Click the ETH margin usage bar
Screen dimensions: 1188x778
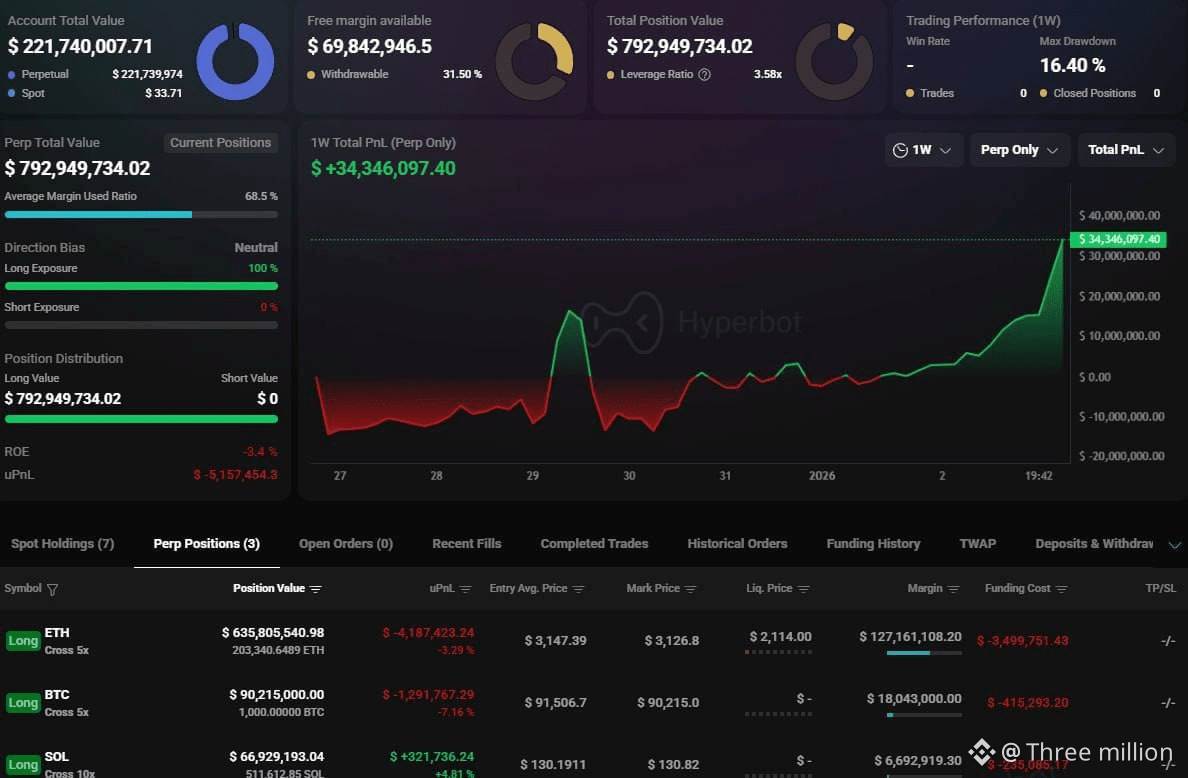click(x=924, y=653)
